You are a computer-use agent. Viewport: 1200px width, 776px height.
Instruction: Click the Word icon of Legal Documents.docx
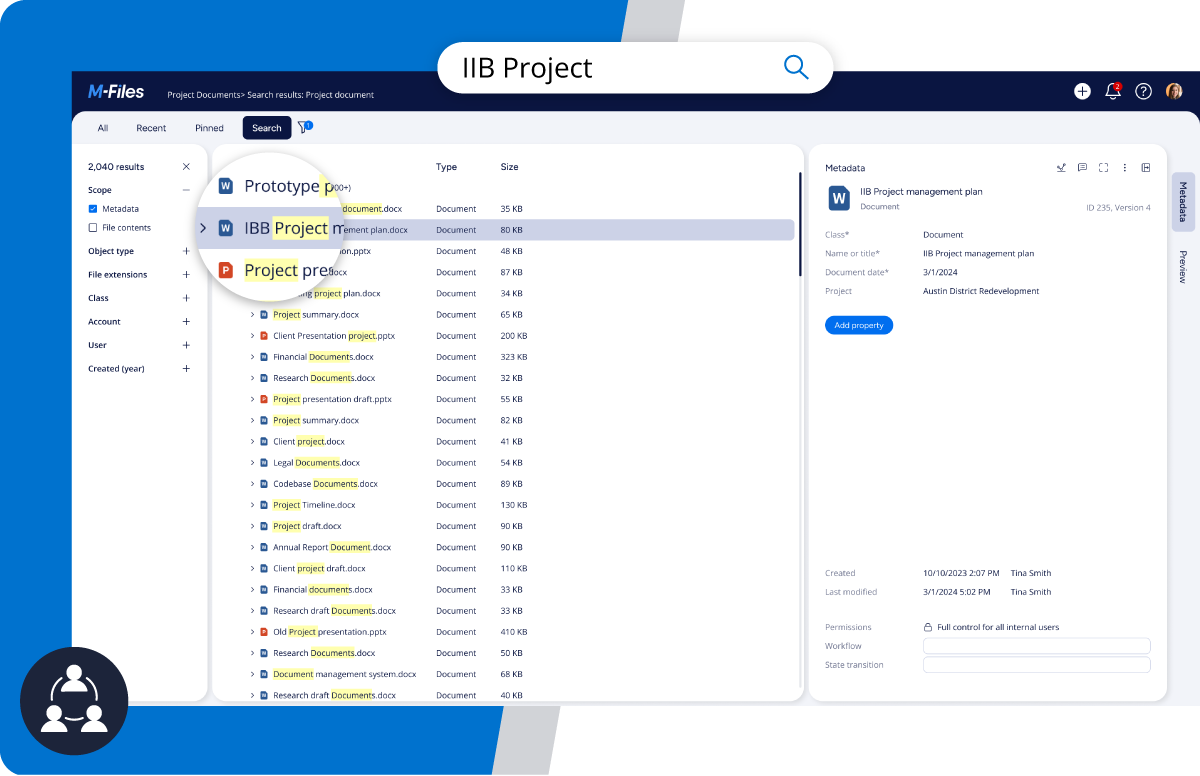(x=264, y=463)
